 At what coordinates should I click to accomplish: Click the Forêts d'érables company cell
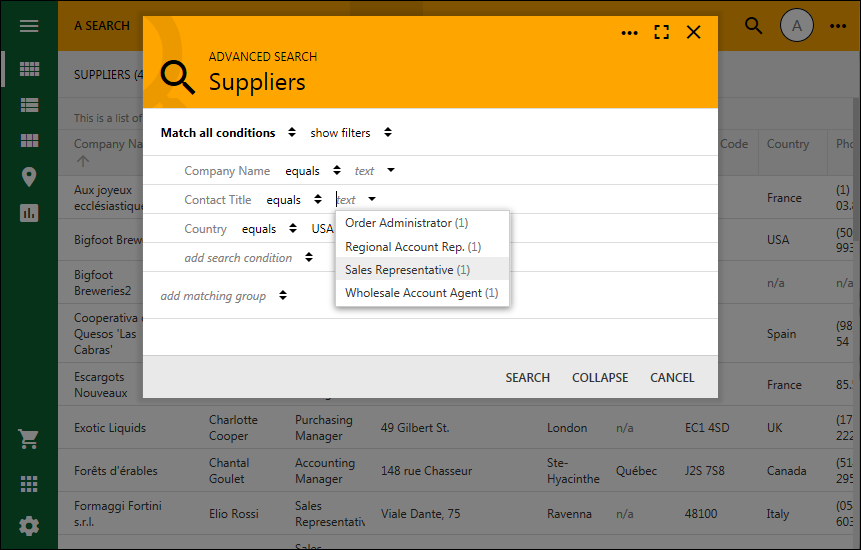click(116, 470)
